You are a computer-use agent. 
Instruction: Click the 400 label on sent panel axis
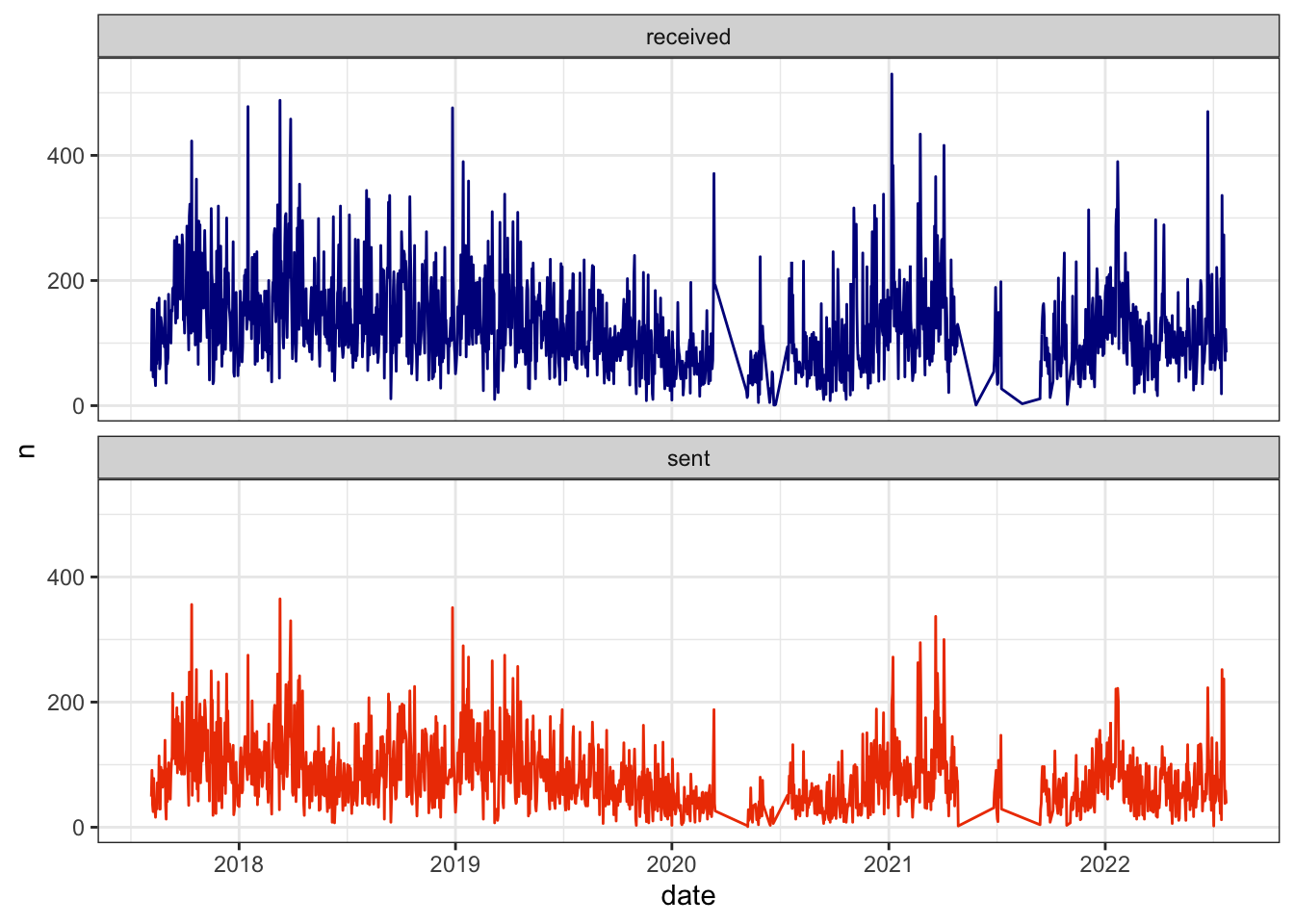pyautogui.click(x=66, y=577)
